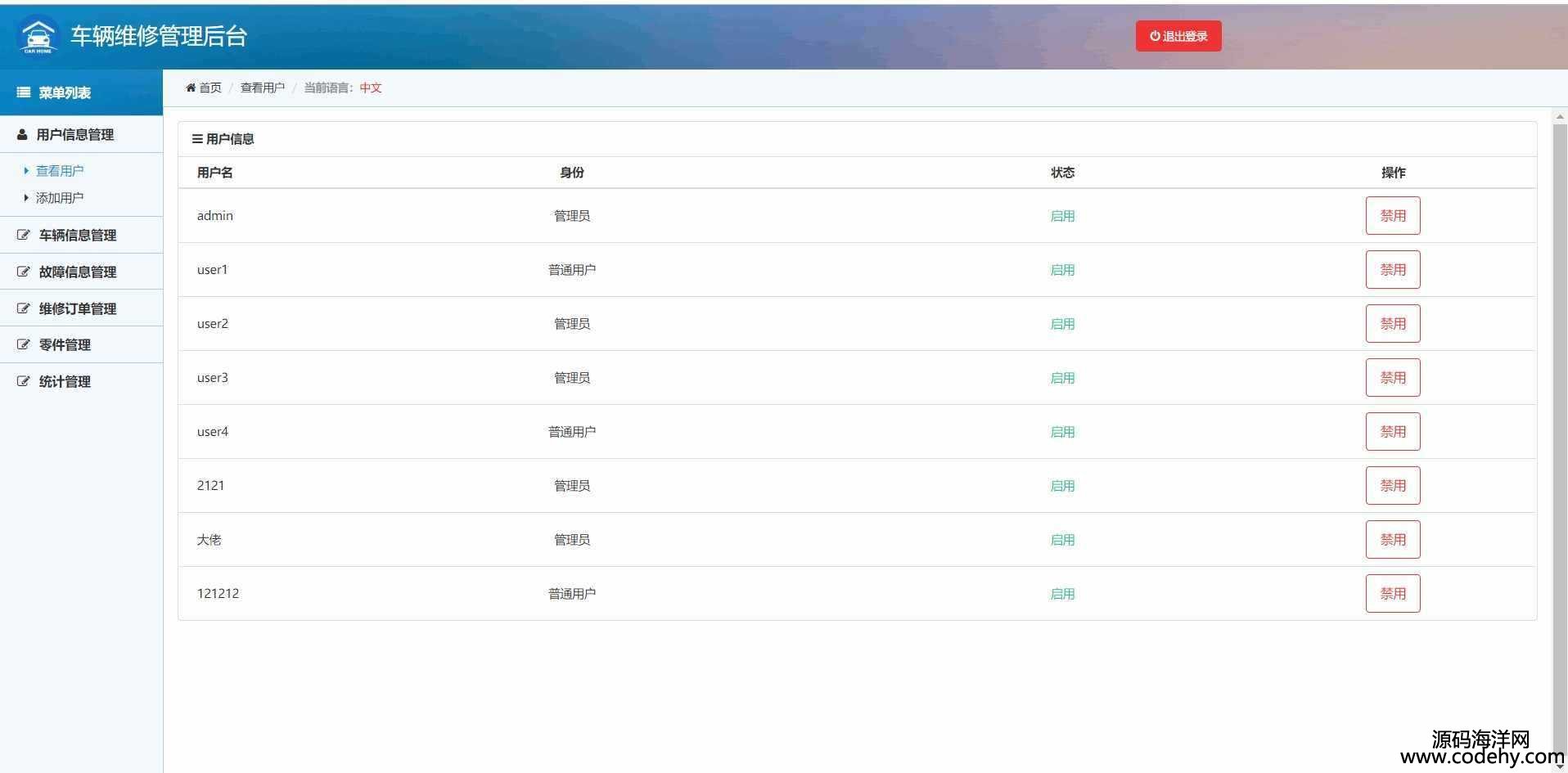Viewport: 1568px width, 773px height.
Task: Click the scrollbar up arrow
Action: (x=1560, y=117)
